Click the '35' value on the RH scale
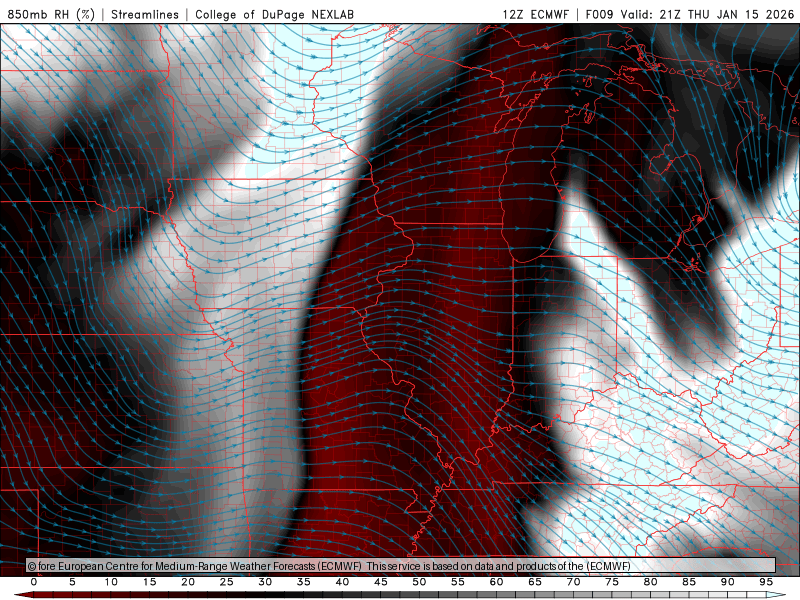The image size is (800, 600). point(304,582)
